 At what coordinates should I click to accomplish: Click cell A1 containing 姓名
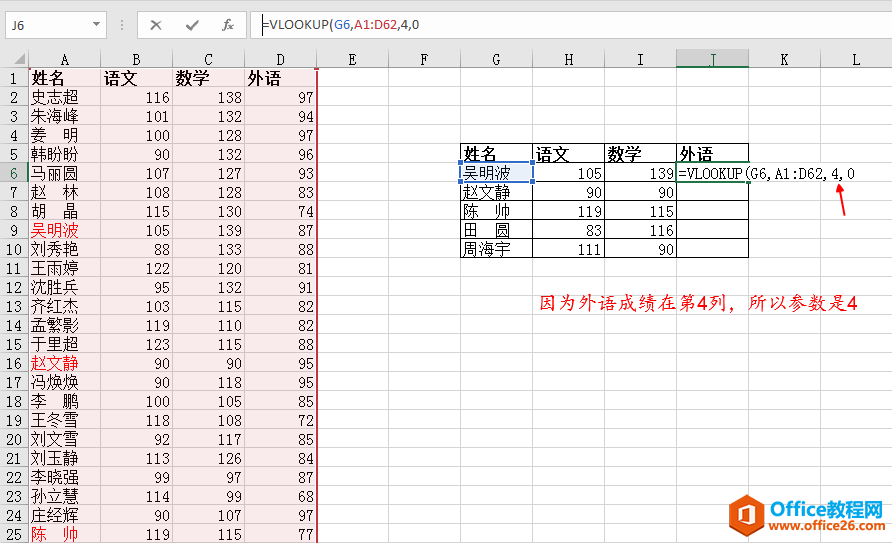[64, 78]
